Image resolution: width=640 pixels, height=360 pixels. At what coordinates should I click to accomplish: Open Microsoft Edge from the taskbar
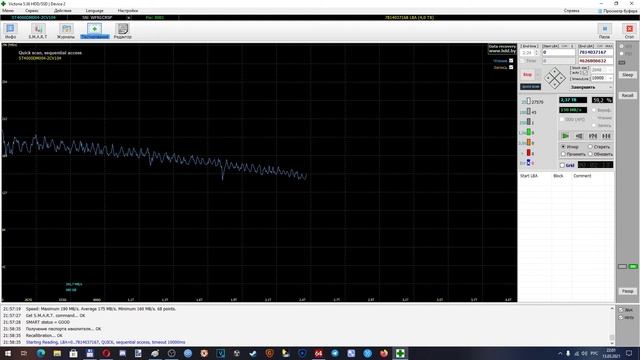coord(41,353)
